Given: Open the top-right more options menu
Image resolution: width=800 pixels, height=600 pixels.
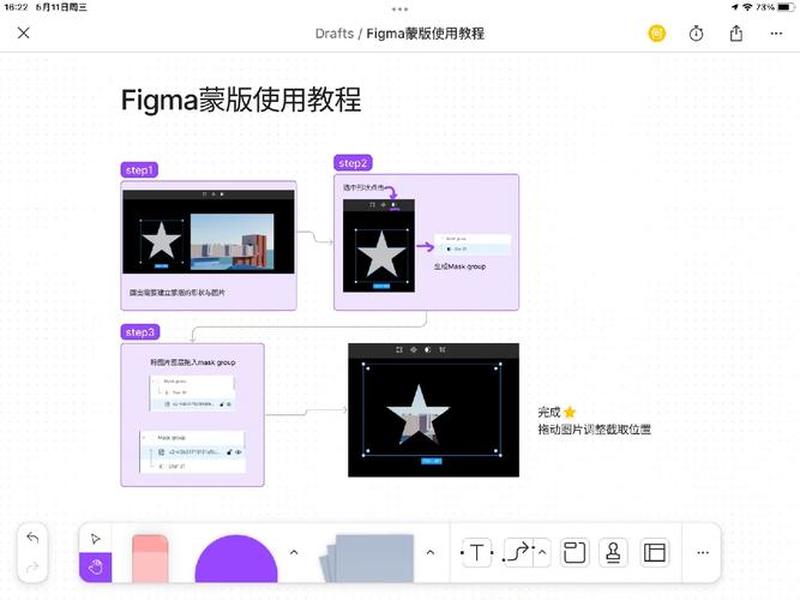Looking at the screenshot, I should click(776, 34).
